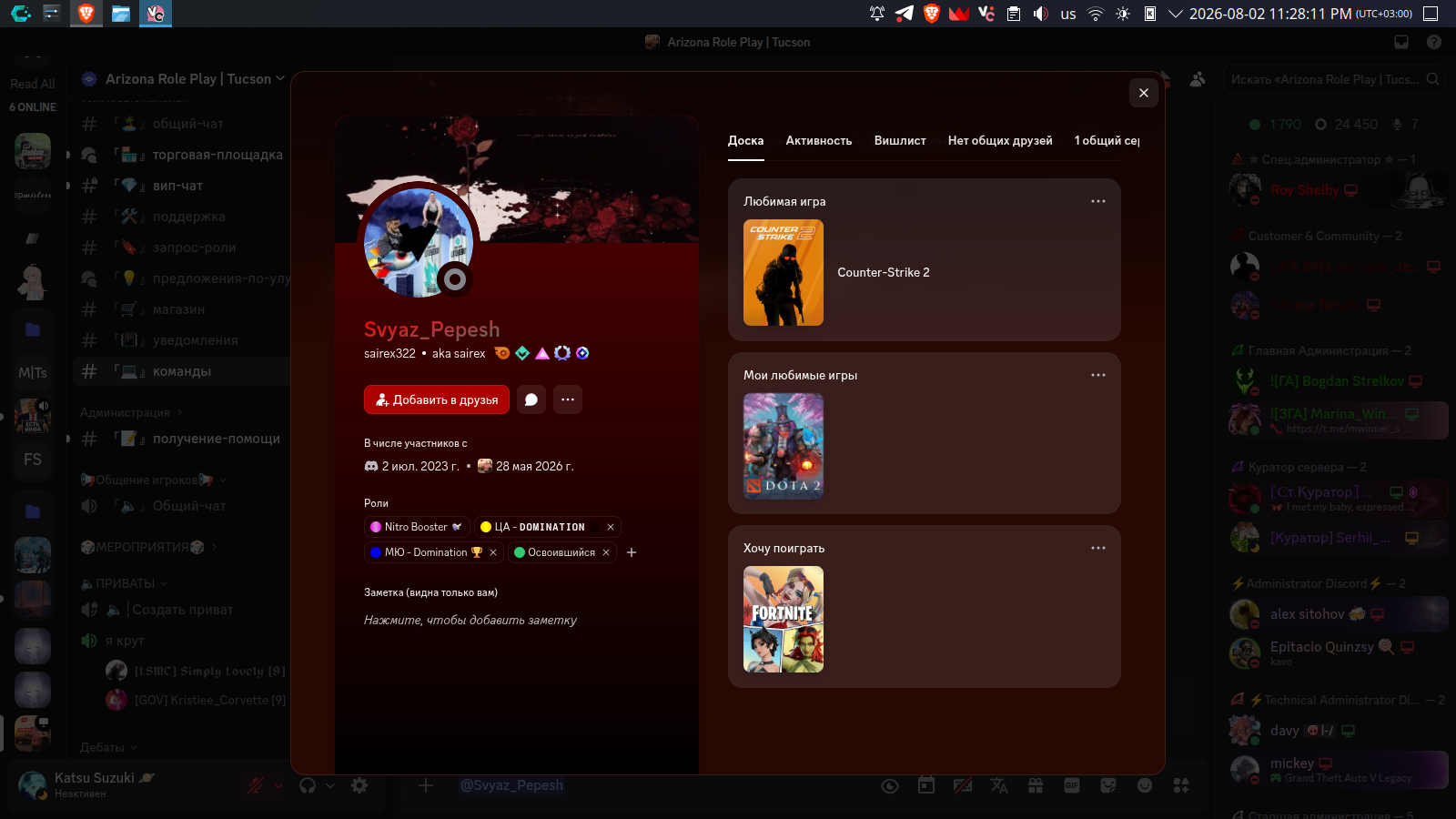Open the message bubble icon on profile
Screen dimensions: 1456x819
(531, 399)
